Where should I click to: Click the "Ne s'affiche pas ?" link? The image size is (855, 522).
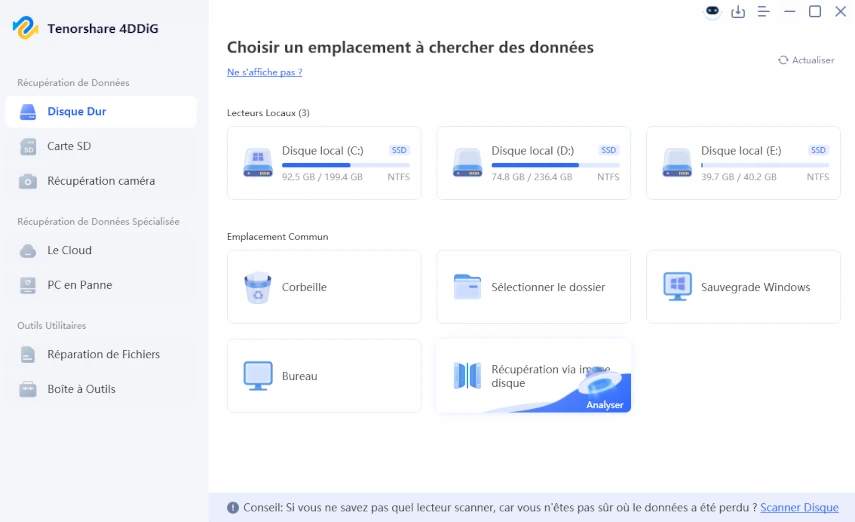264,72
